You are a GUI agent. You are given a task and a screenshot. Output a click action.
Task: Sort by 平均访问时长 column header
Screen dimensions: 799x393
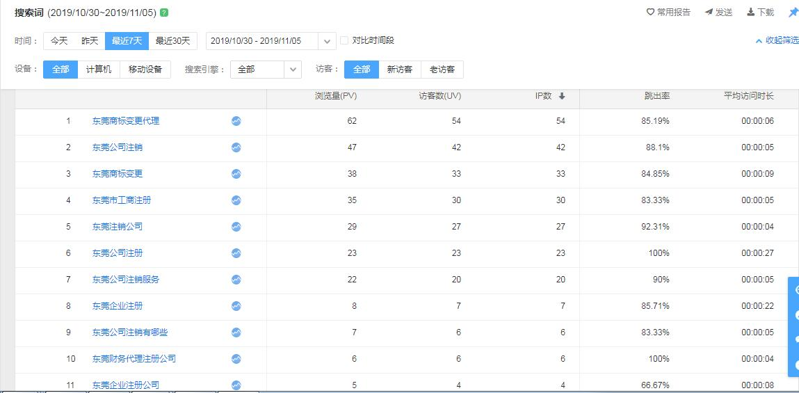tap(749, 96)
